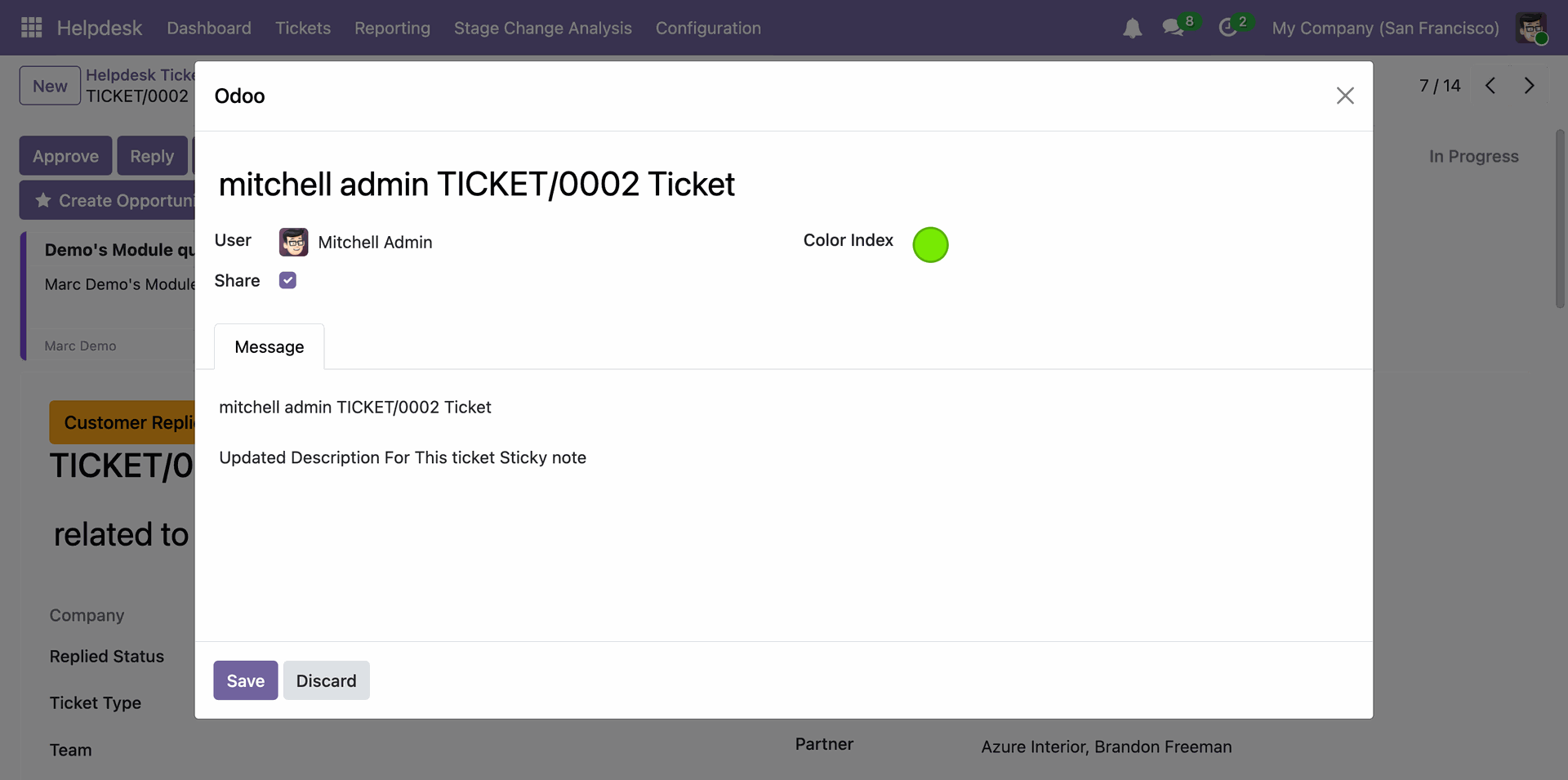Open the Reporting menu
The width and height of the screenshot is (1568, 780).
click(x=392, y=28)
